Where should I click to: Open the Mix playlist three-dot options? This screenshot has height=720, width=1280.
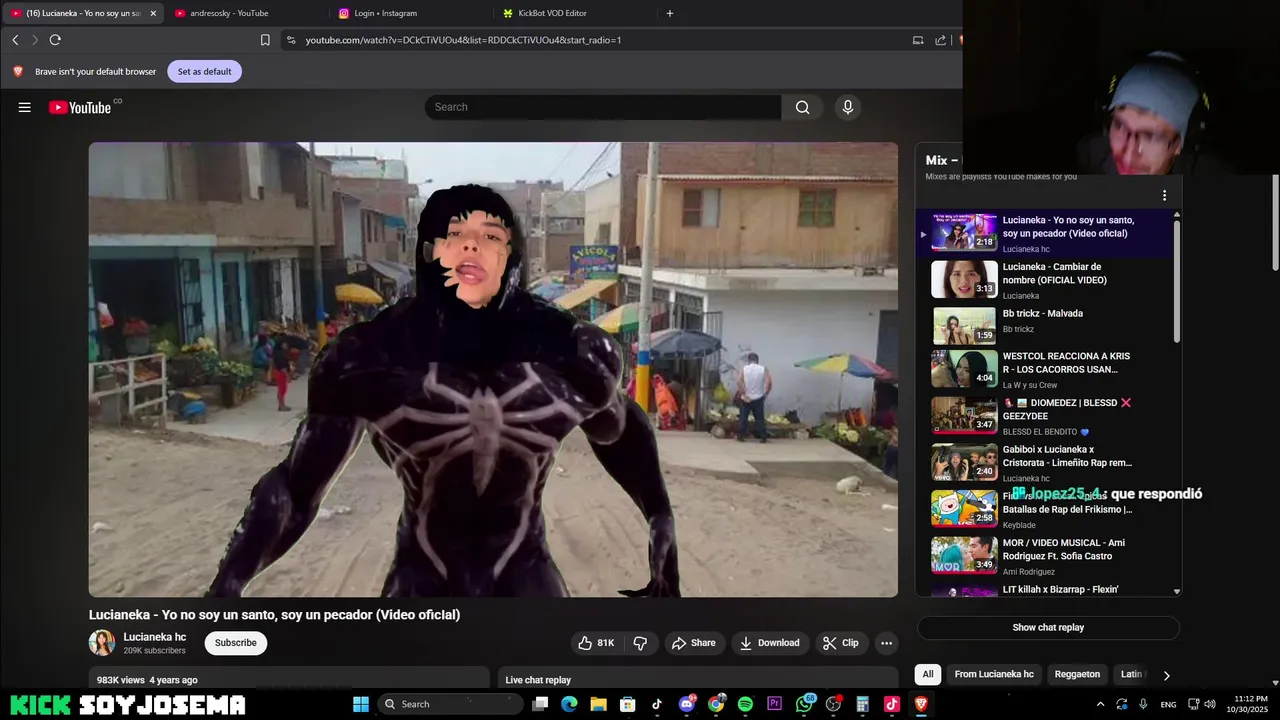pos(1164,195)
